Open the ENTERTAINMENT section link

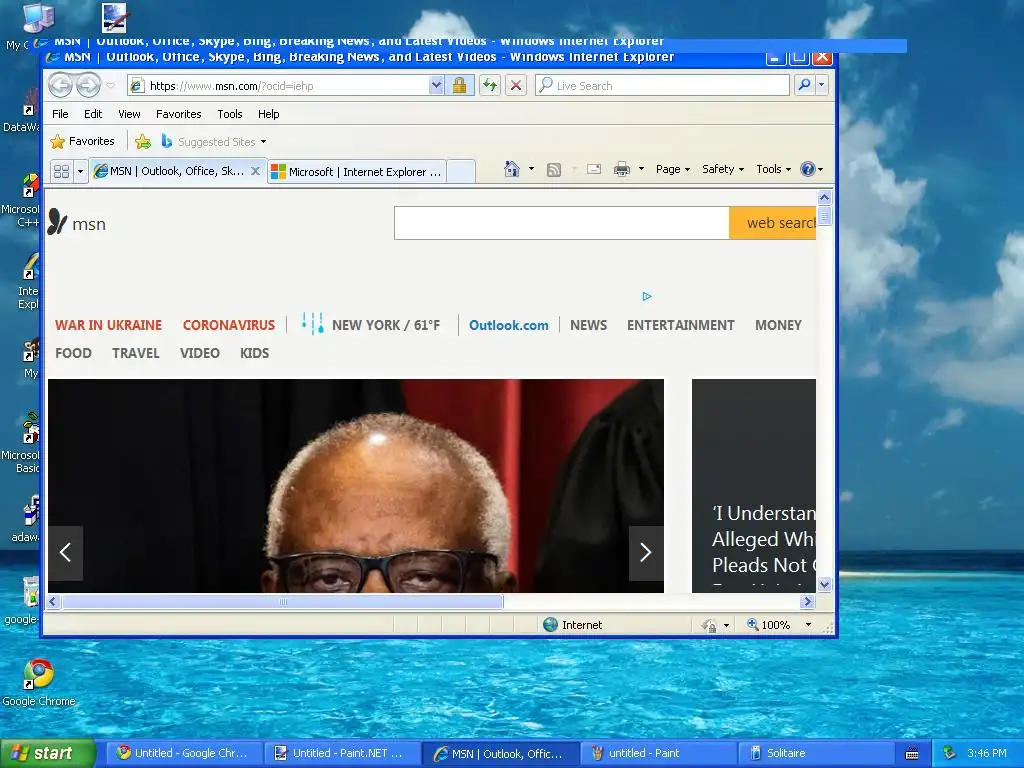click(x=680, y=325)
